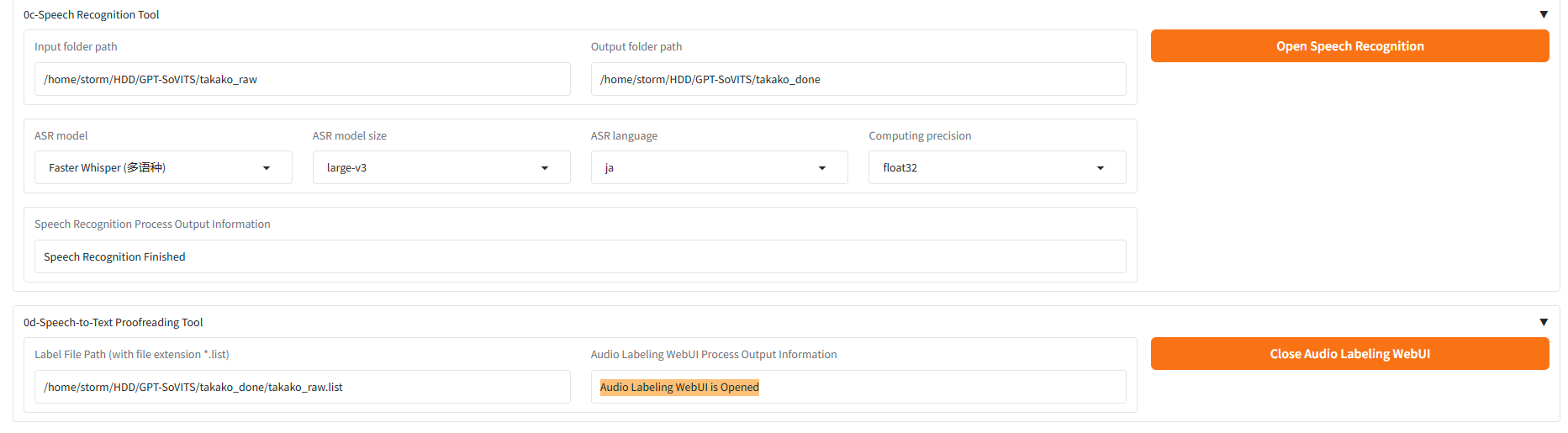Viewport: 1568px width, 433px height.
Task: Select the Faster Whisper model combo box
Action: pos(163,167)
